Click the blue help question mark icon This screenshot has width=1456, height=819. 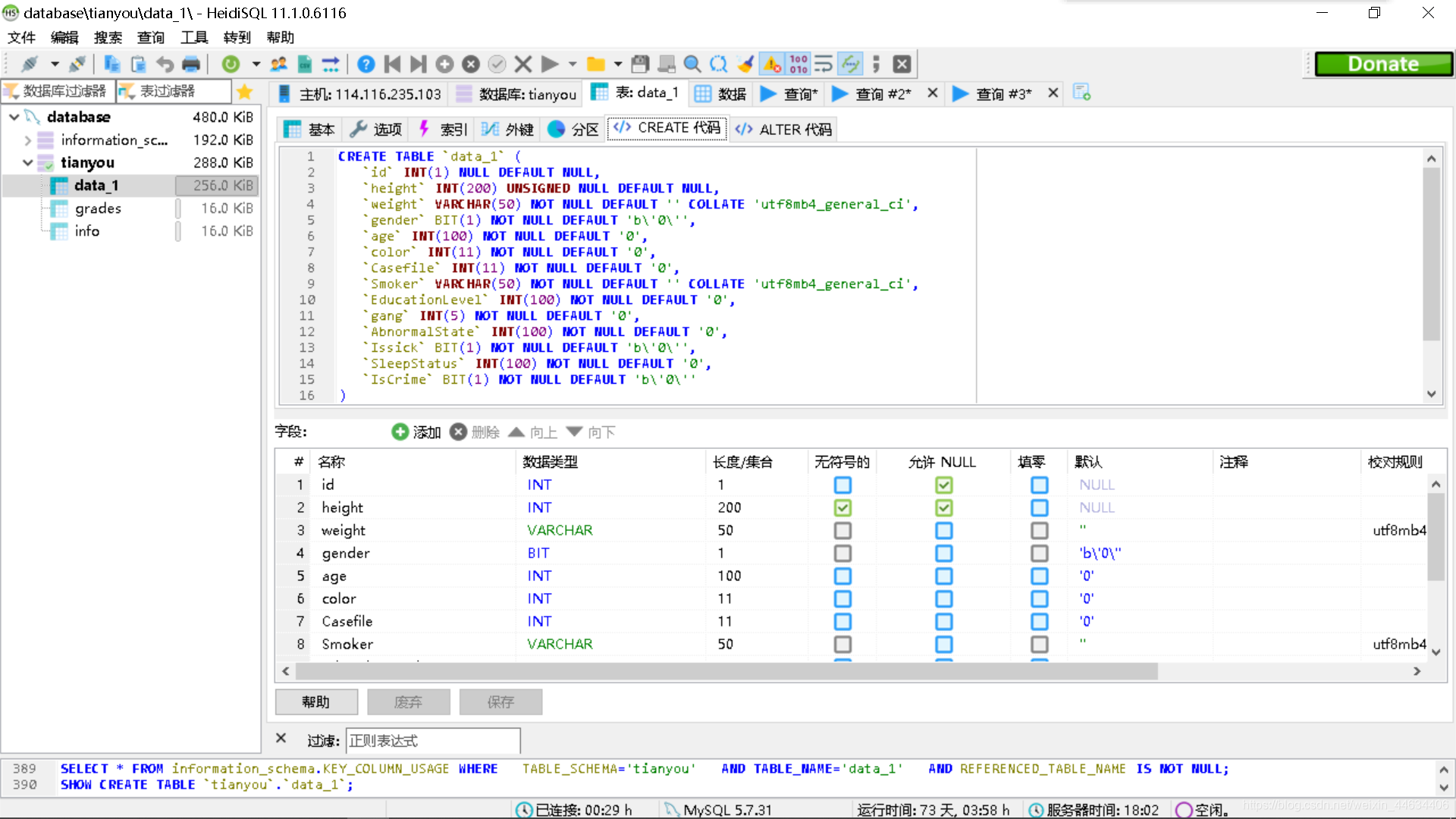click(x=366, y=64)
